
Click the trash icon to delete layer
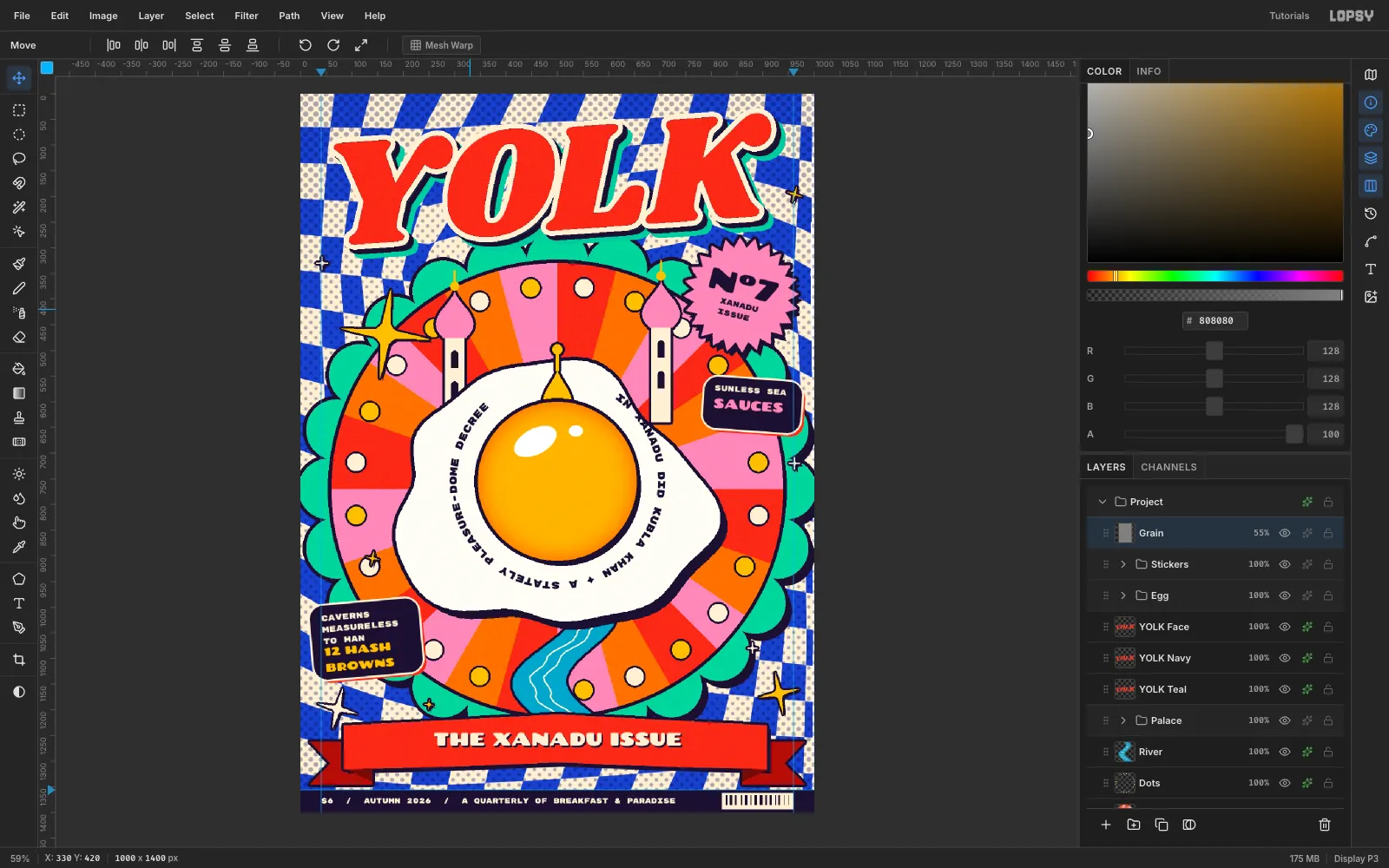point(1325,825)
